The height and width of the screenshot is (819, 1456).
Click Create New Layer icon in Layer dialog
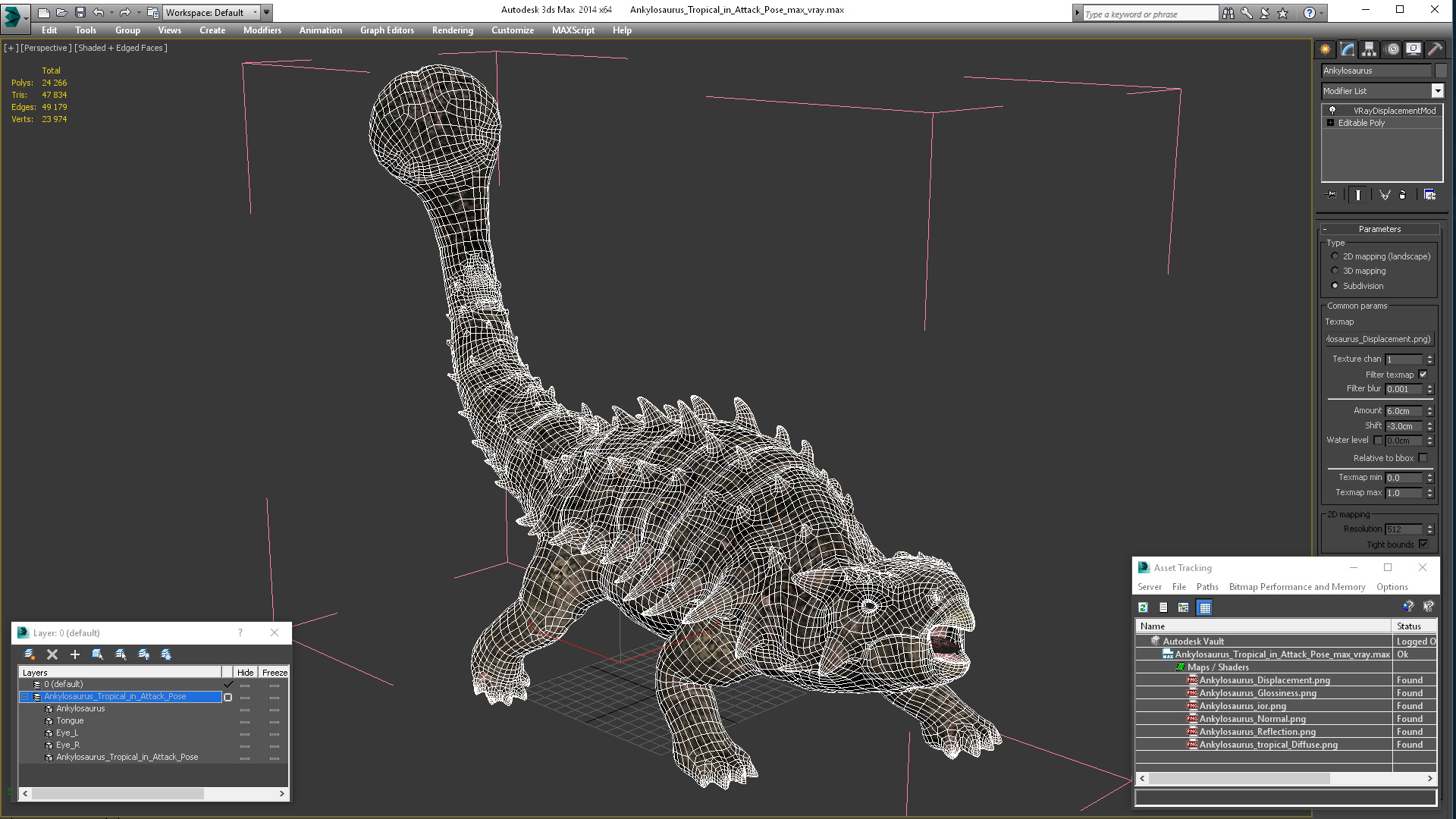pos(30,654)
